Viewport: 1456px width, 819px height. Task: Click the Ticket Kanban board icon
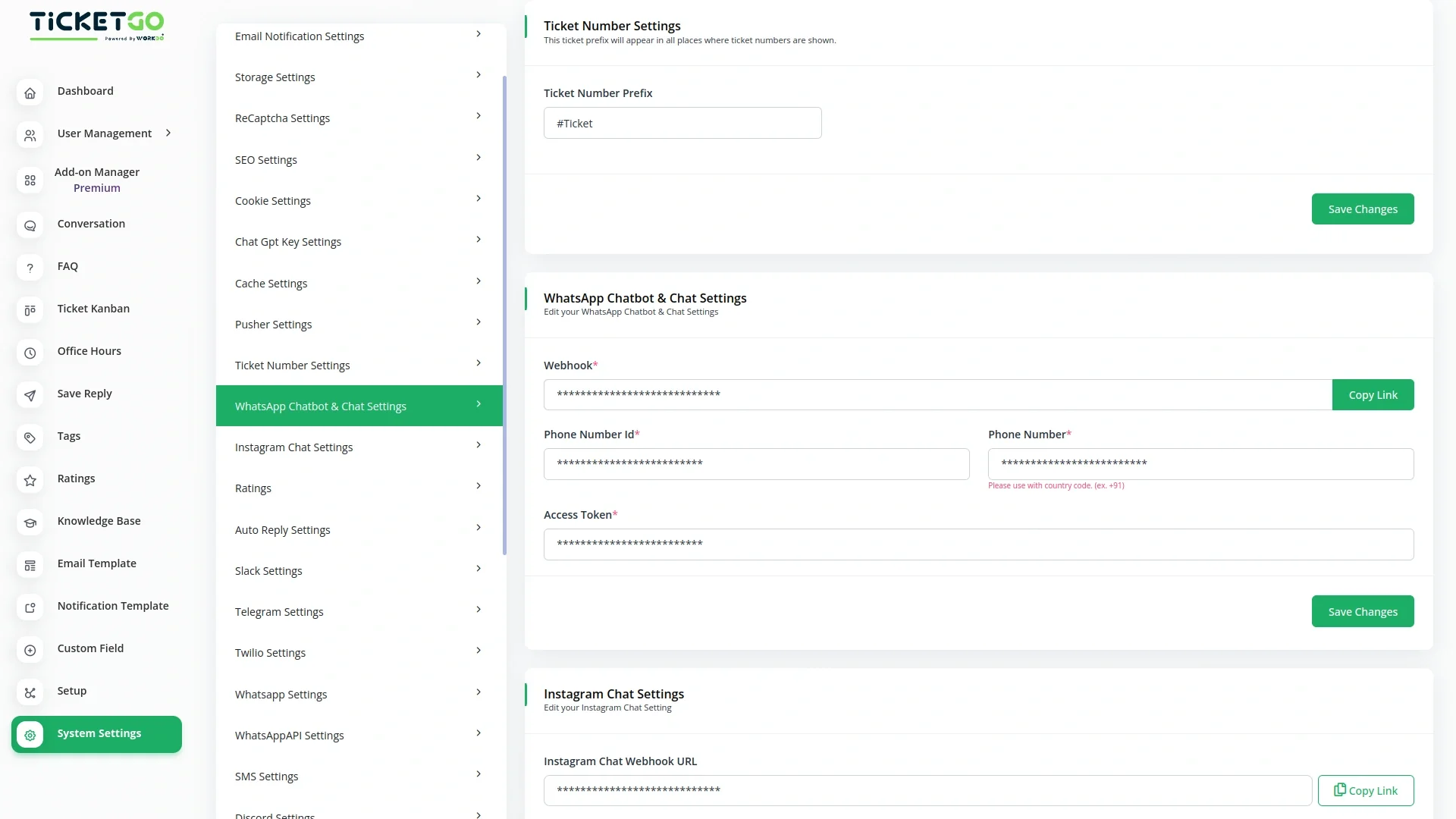click(x=30, y=310)
